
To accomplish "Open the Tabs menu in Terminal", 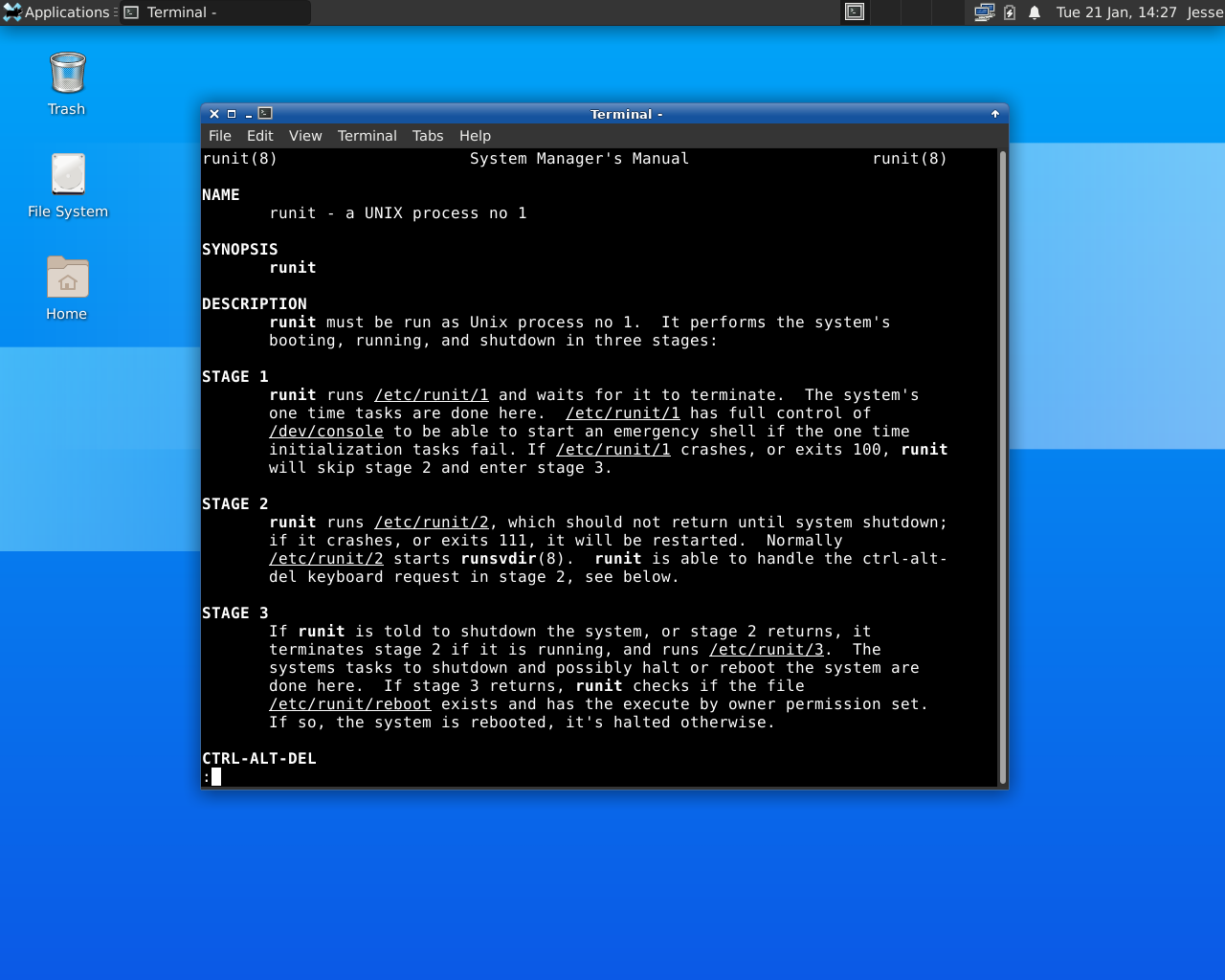I will tap(428, 136).
